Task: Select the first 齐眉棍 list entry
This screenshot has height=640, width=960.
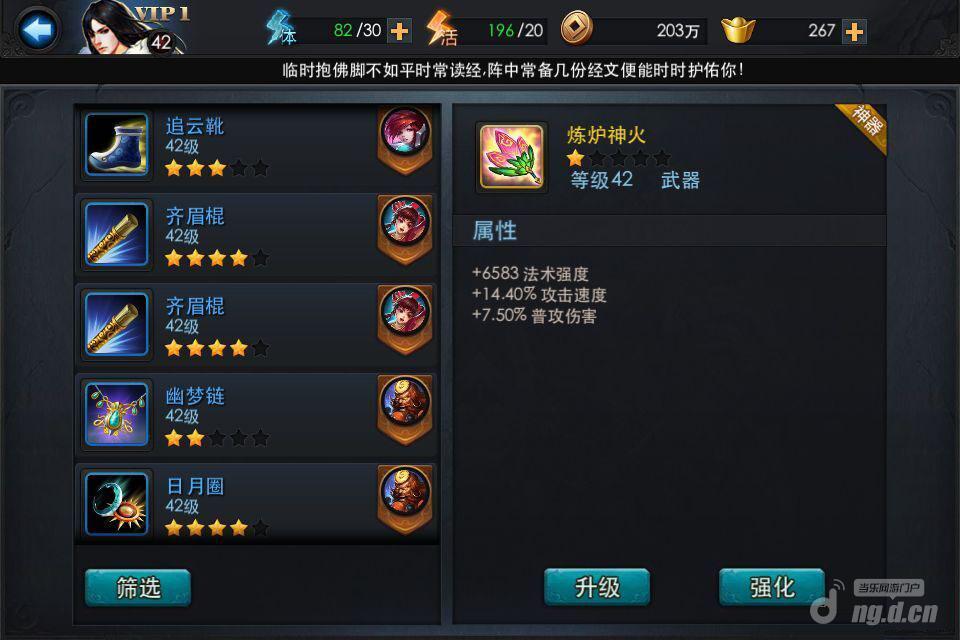Action: [257, 235]
